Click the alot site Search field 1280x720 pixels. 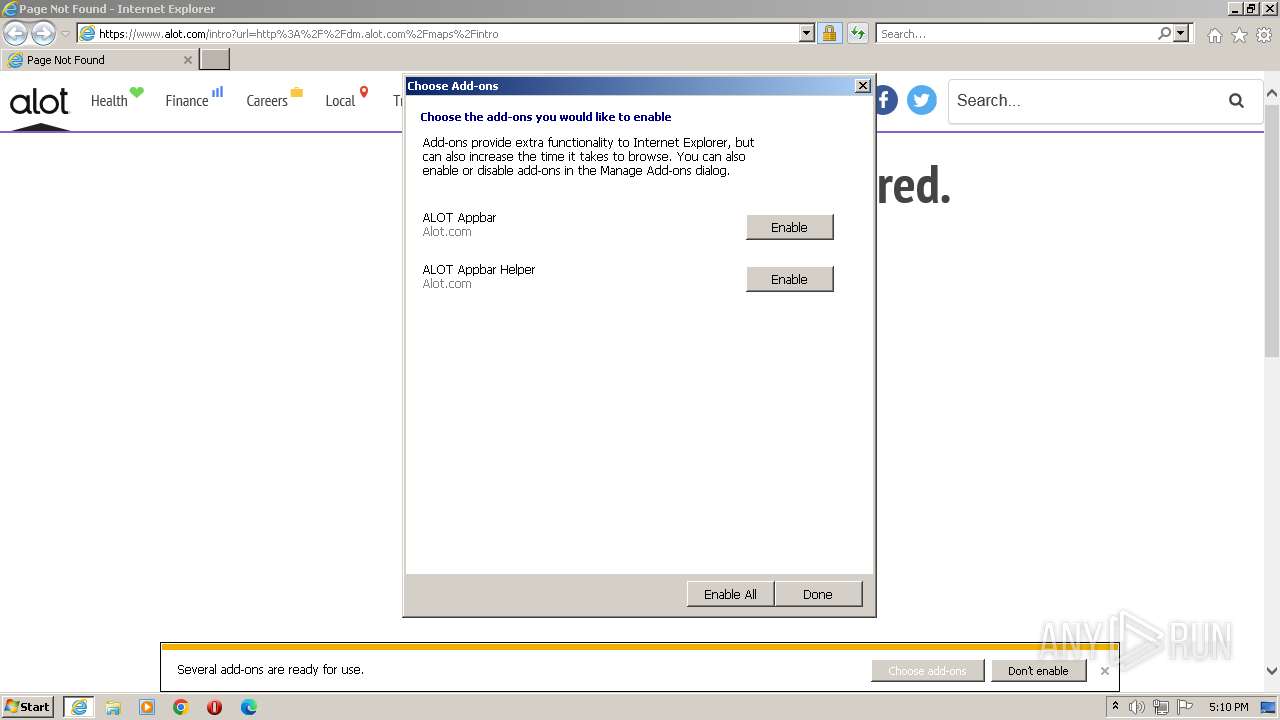click(1085, 100)
